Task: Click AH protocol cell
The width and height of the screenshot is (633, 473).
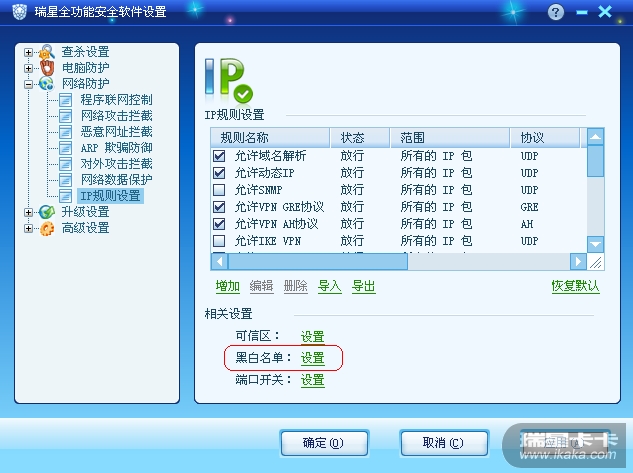Action: click(x=527, y=224)
